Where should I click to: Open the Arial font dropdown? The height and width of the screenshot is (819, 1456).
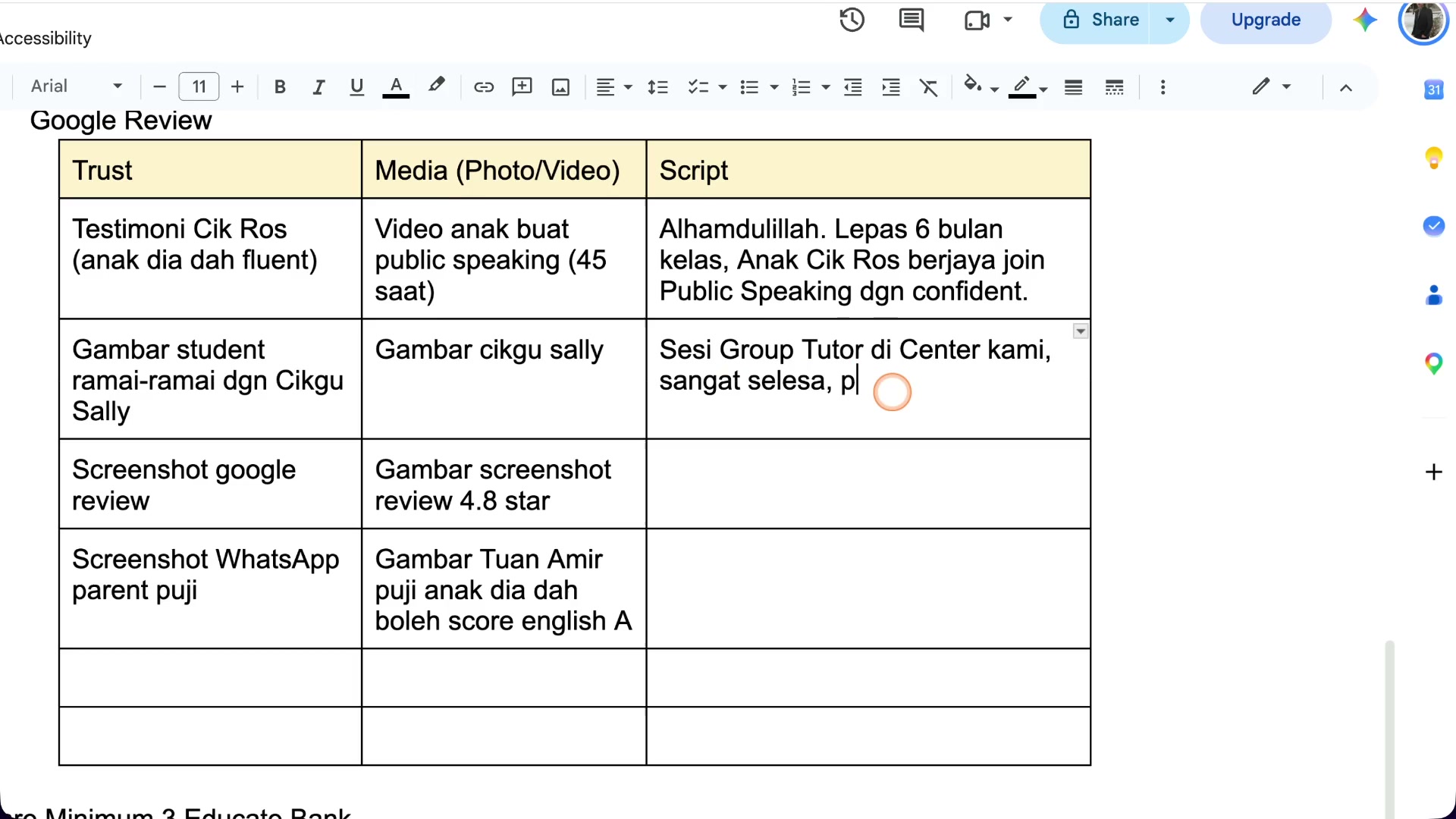click(76, 86)
